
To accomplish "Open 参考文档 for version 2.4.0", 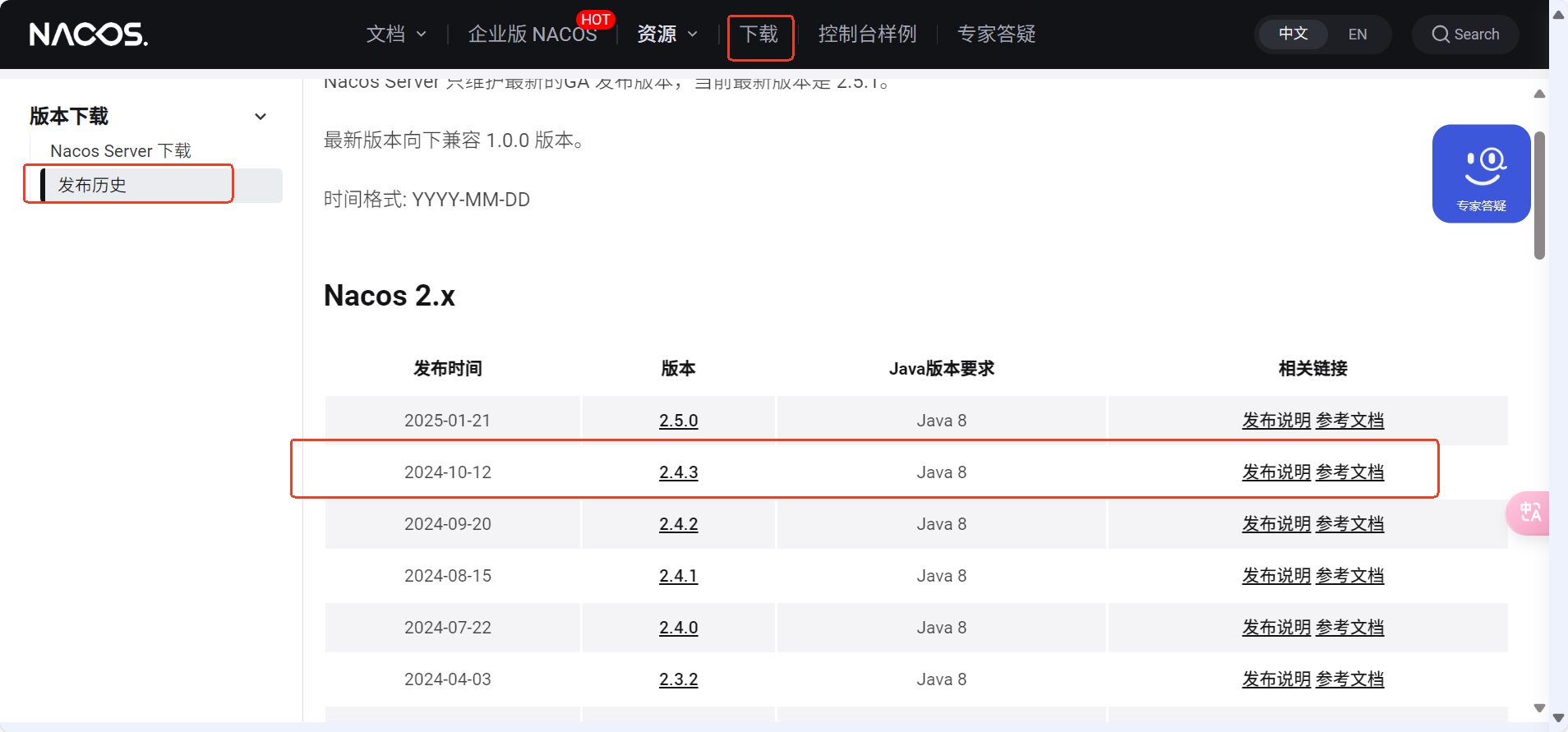I will (1349, 628).
